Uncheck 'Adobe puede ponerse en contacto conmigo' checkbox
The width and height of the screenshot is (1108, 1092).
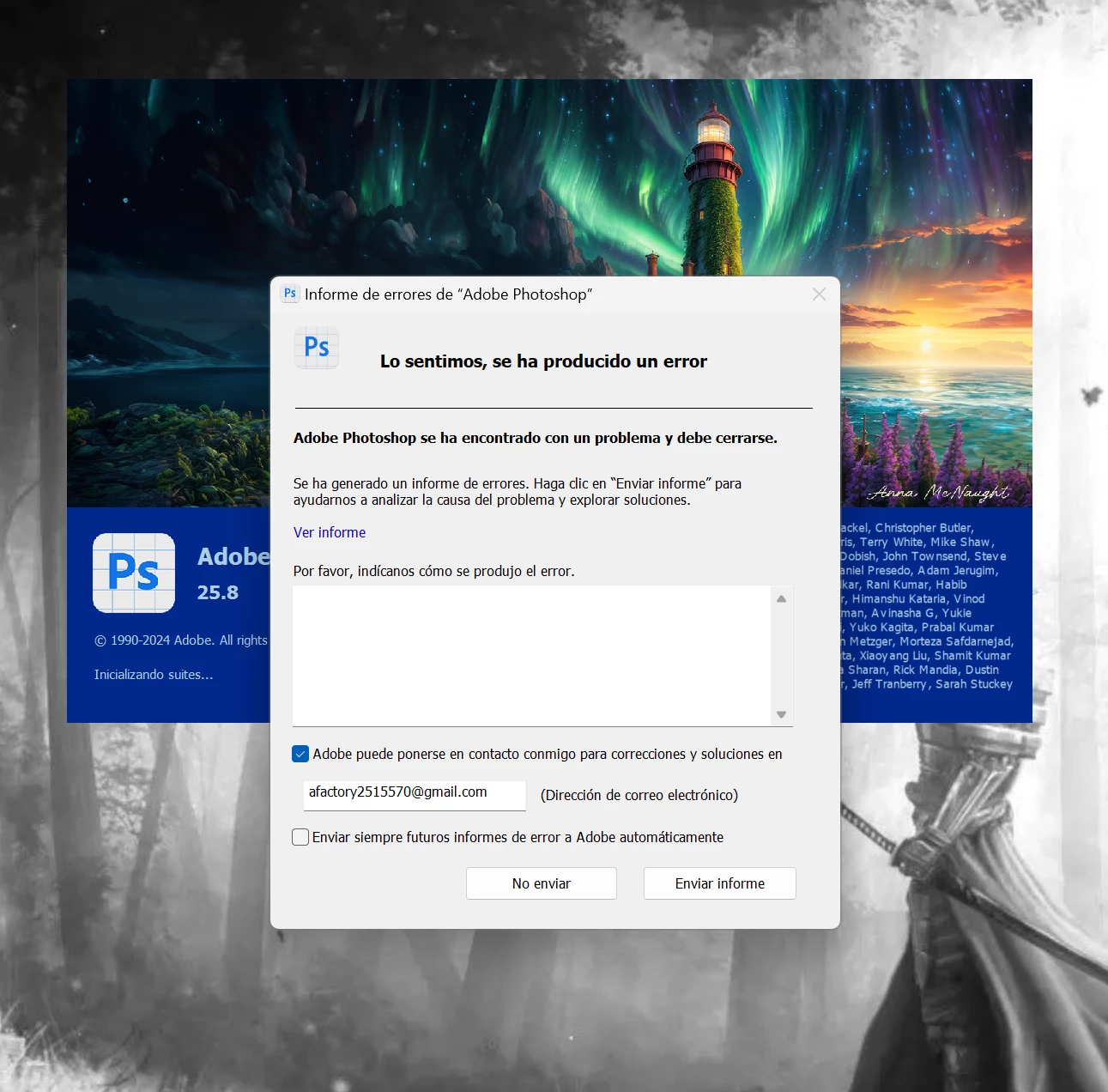pos(300,754)
